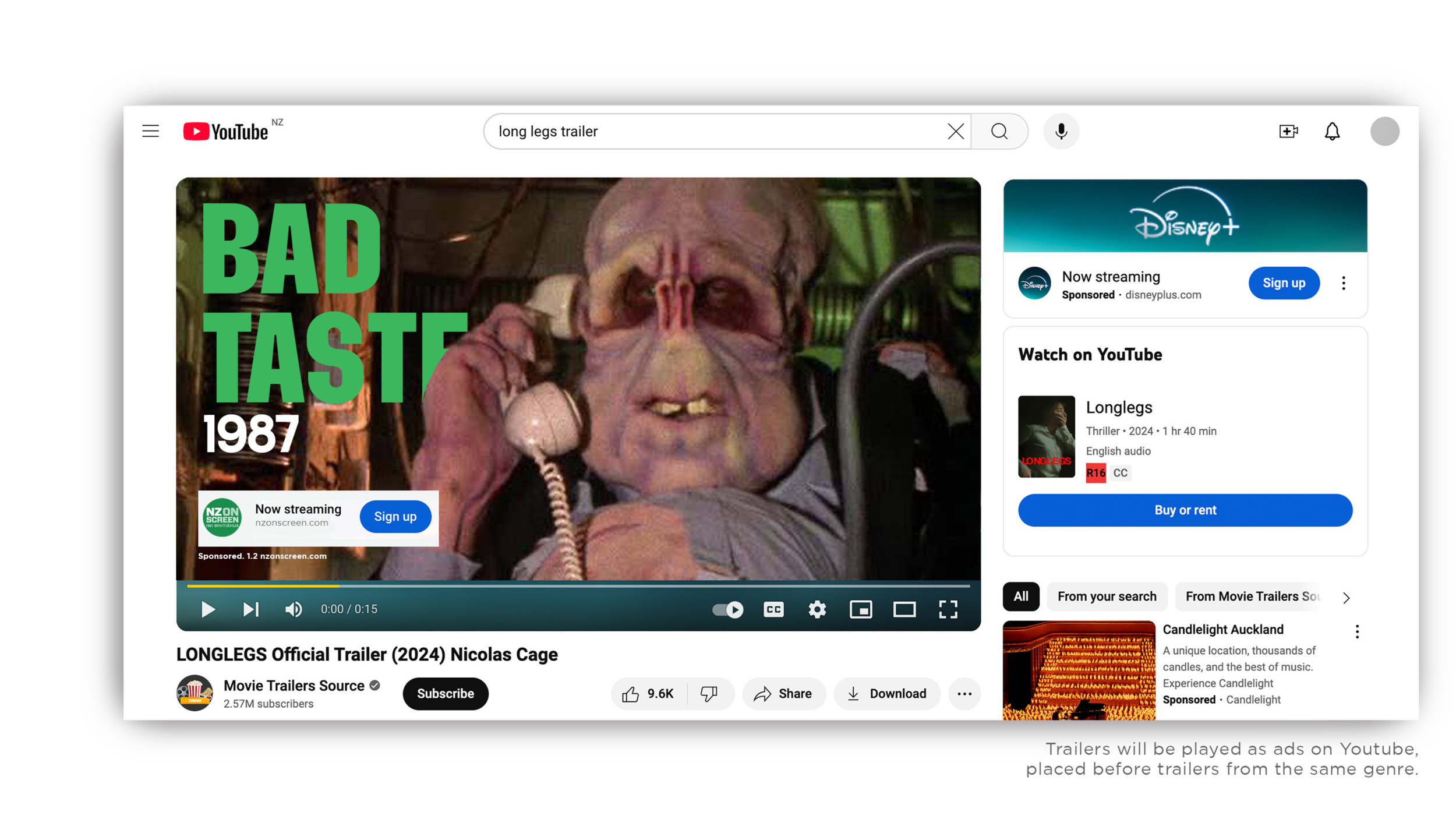
Task: Click the NZ On Screen ad logo
Action: [222, 517]
